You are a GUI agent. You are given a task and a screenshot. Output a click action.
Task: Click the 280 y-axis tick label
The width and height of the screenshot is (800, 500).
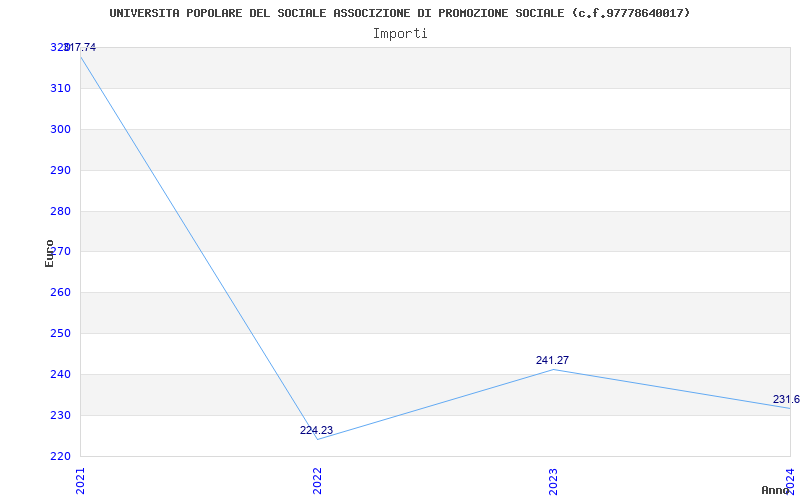tap(60, 211)
